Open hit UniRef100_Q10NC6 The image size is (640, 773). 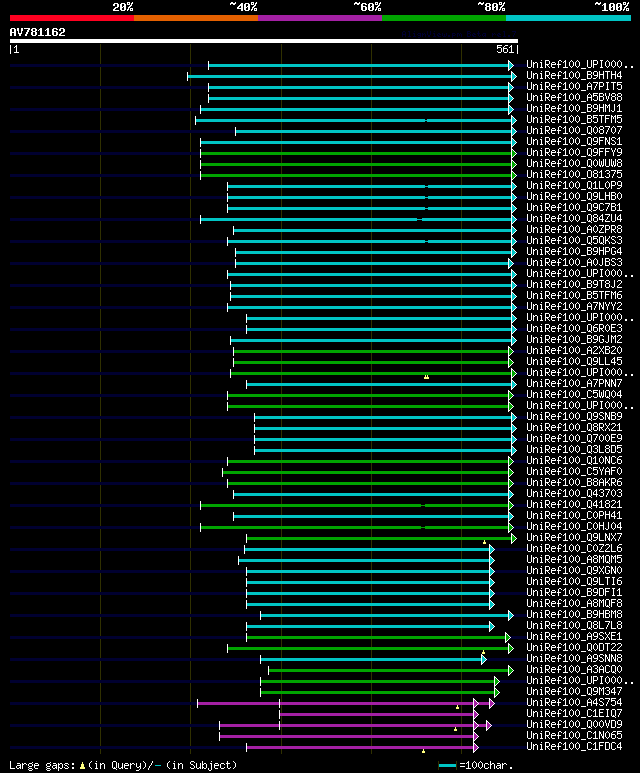pyautogui.click(x=574, y=460)
